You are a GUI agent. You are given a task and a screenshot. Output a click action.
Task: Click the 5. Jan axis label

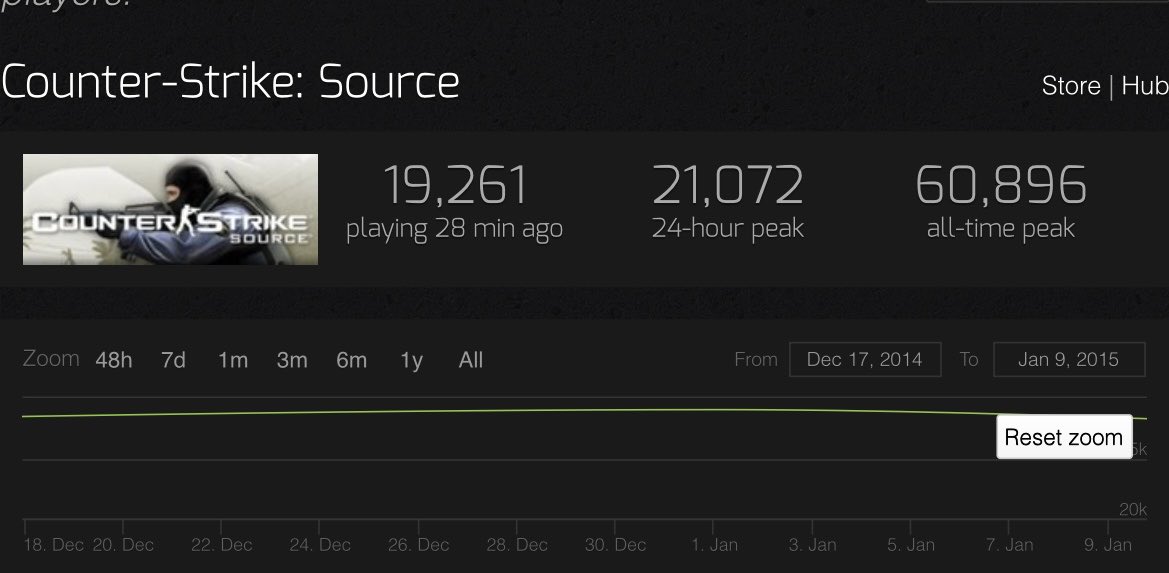(911, 545)
